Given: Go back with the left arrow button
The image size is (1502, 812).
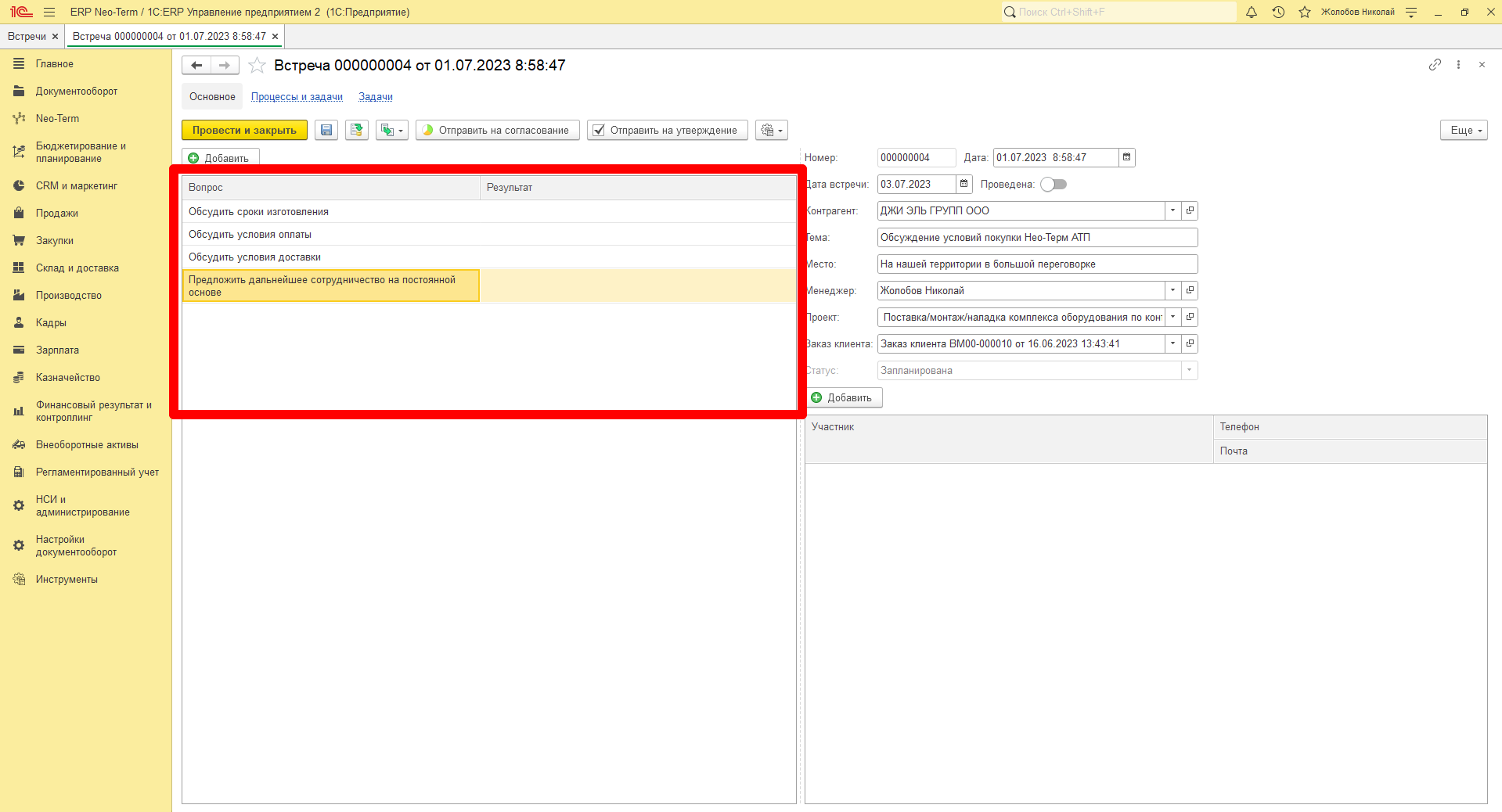Looking at the screenshot, I should [x=196, y=66].
